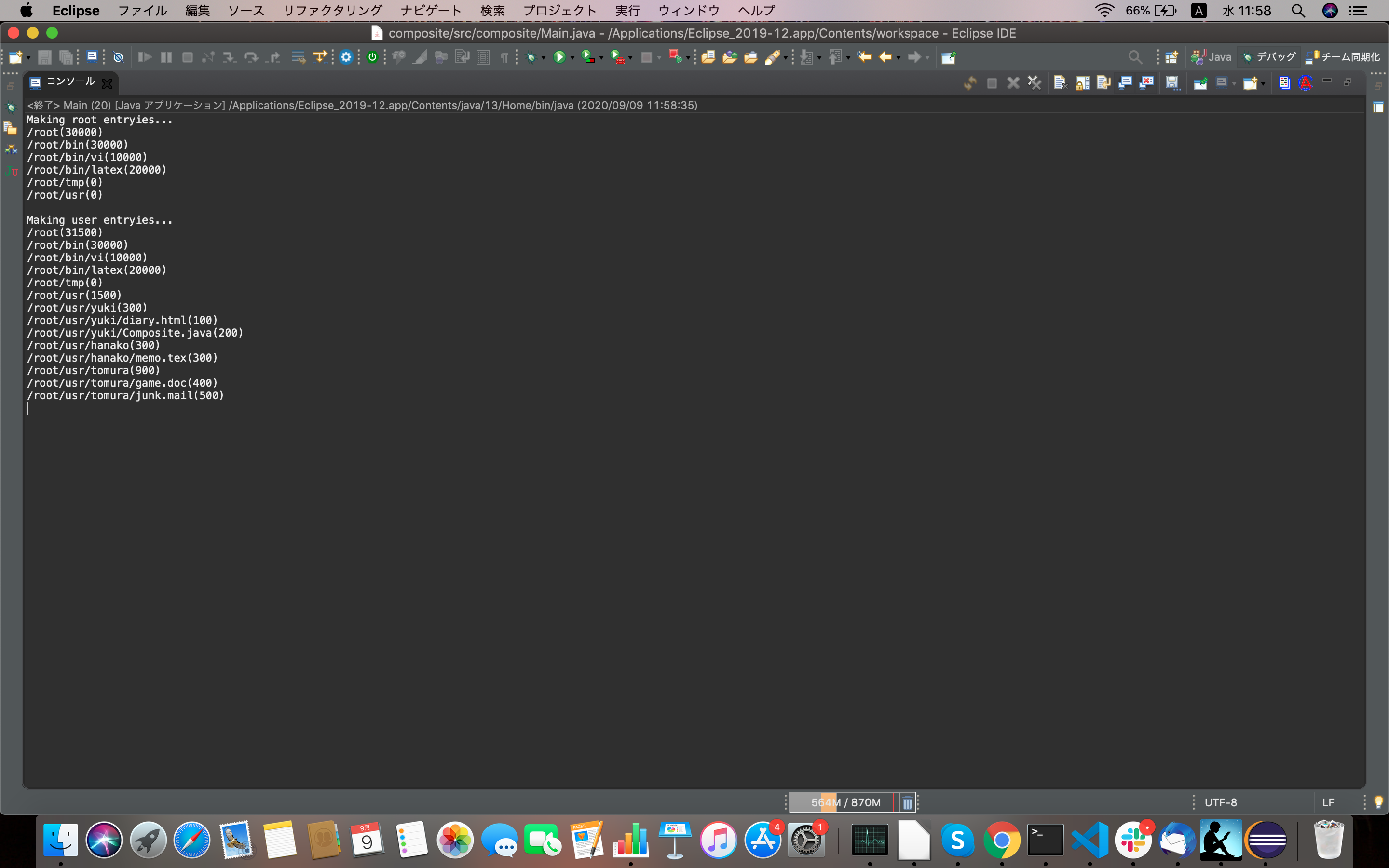
Task: Click the Debug bug icon in toolbar
Action: pyautogui.click(x=531, y=57)
